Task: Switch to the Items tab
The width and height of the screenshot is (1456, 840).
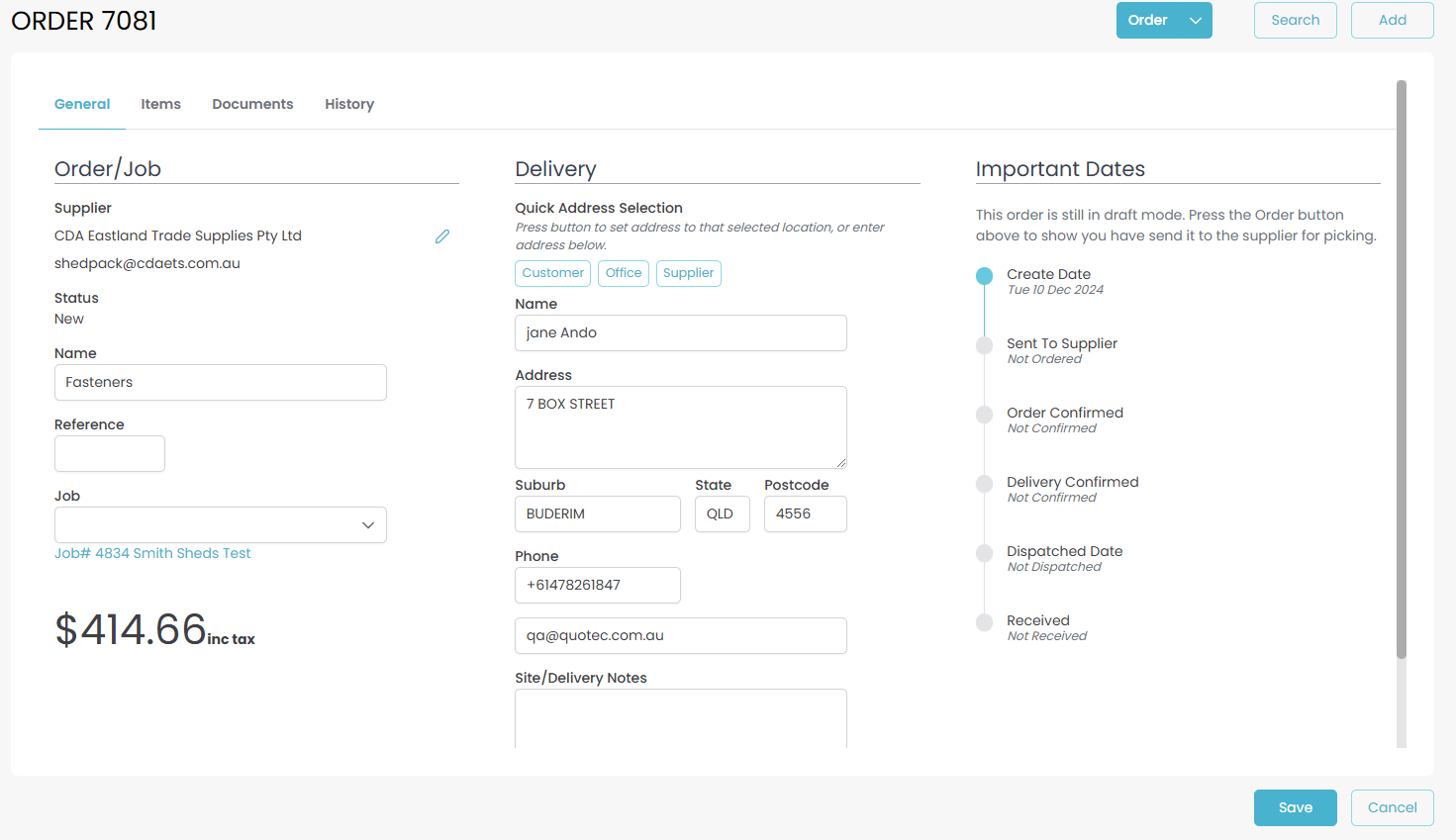Action: 160,104
